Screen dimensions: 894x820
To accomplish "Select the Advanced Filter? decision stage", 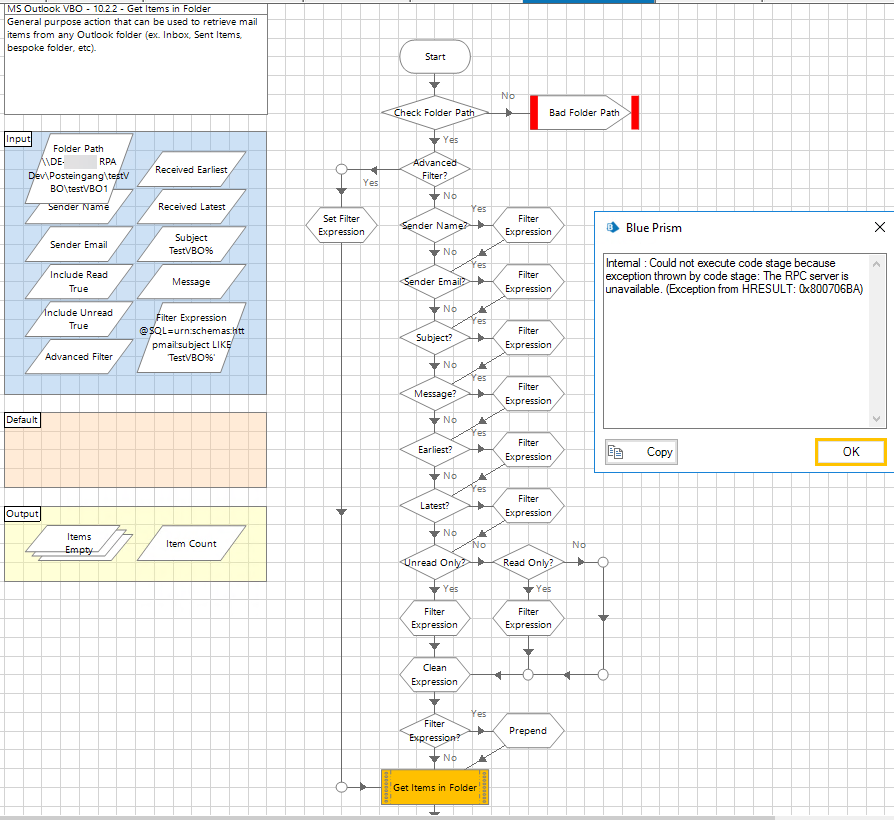I will (x=434, y=169).
